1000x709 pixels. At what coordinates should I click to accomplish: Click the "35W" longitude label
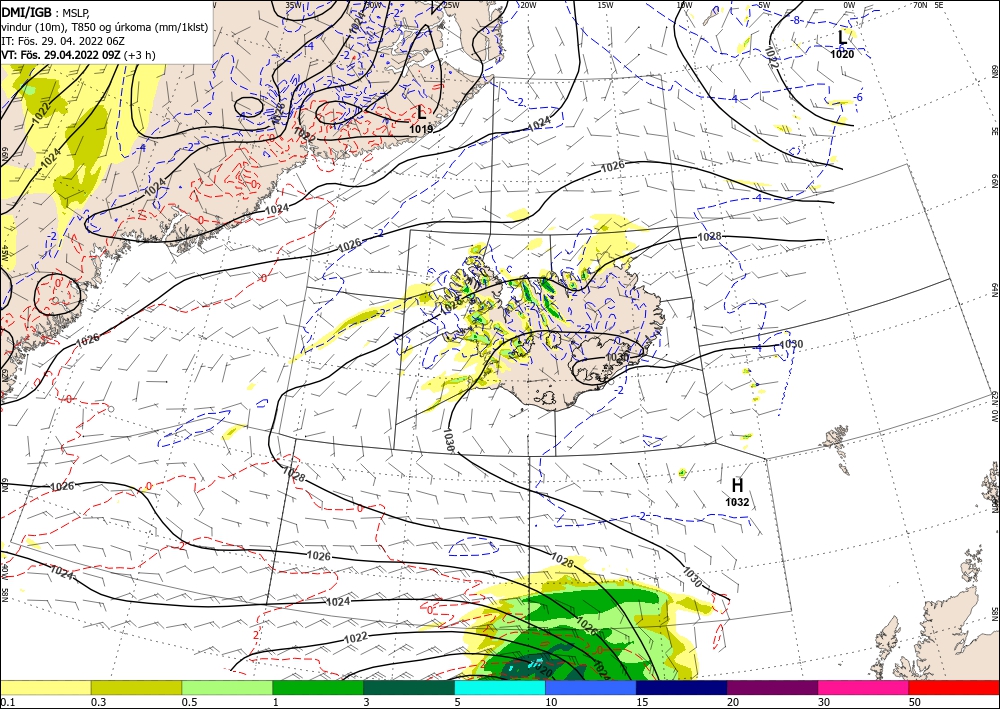coord(293,5)
